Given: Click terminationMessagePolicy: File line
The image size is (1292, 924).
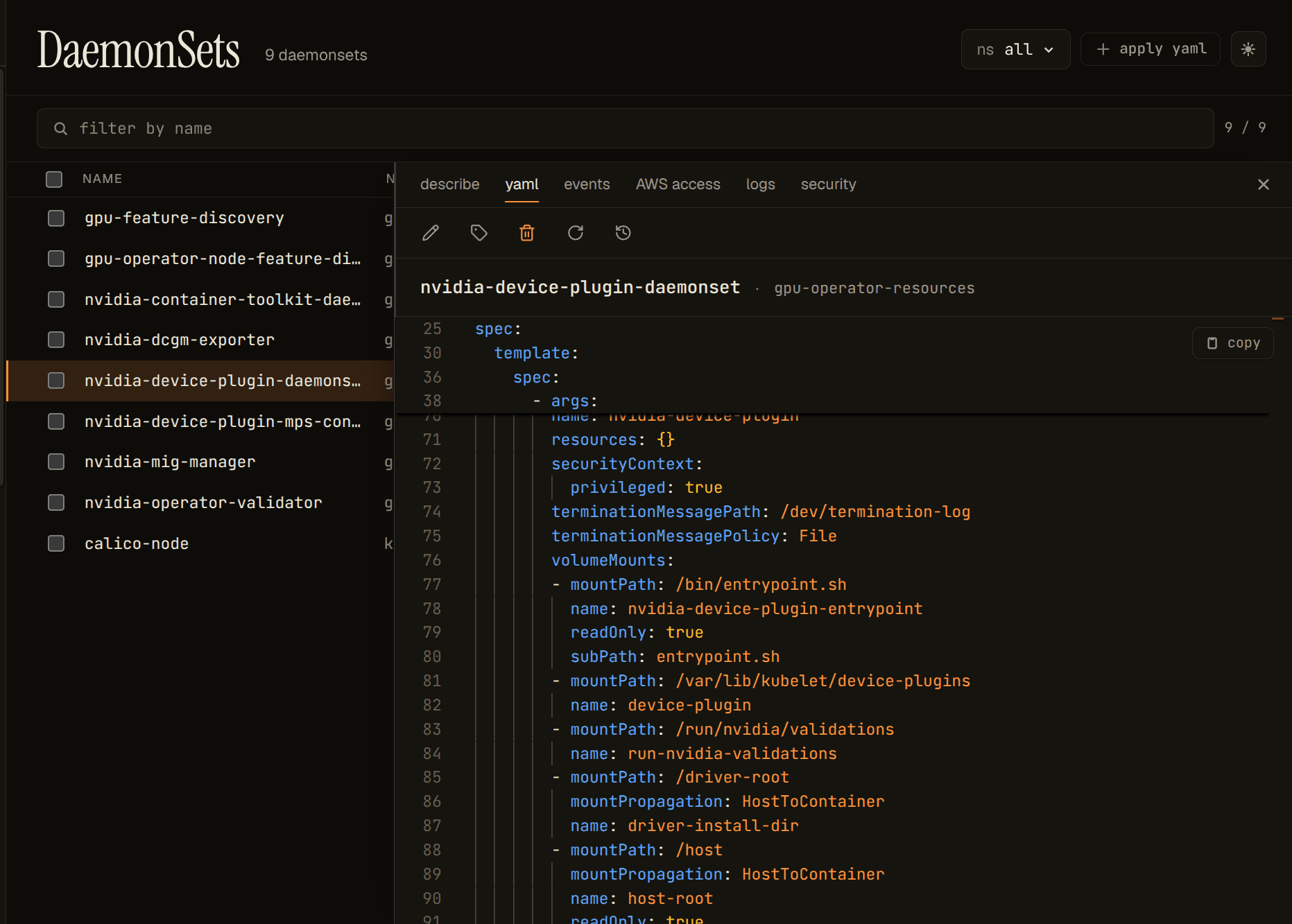Looking at the screenshot, I should point(694,537).
